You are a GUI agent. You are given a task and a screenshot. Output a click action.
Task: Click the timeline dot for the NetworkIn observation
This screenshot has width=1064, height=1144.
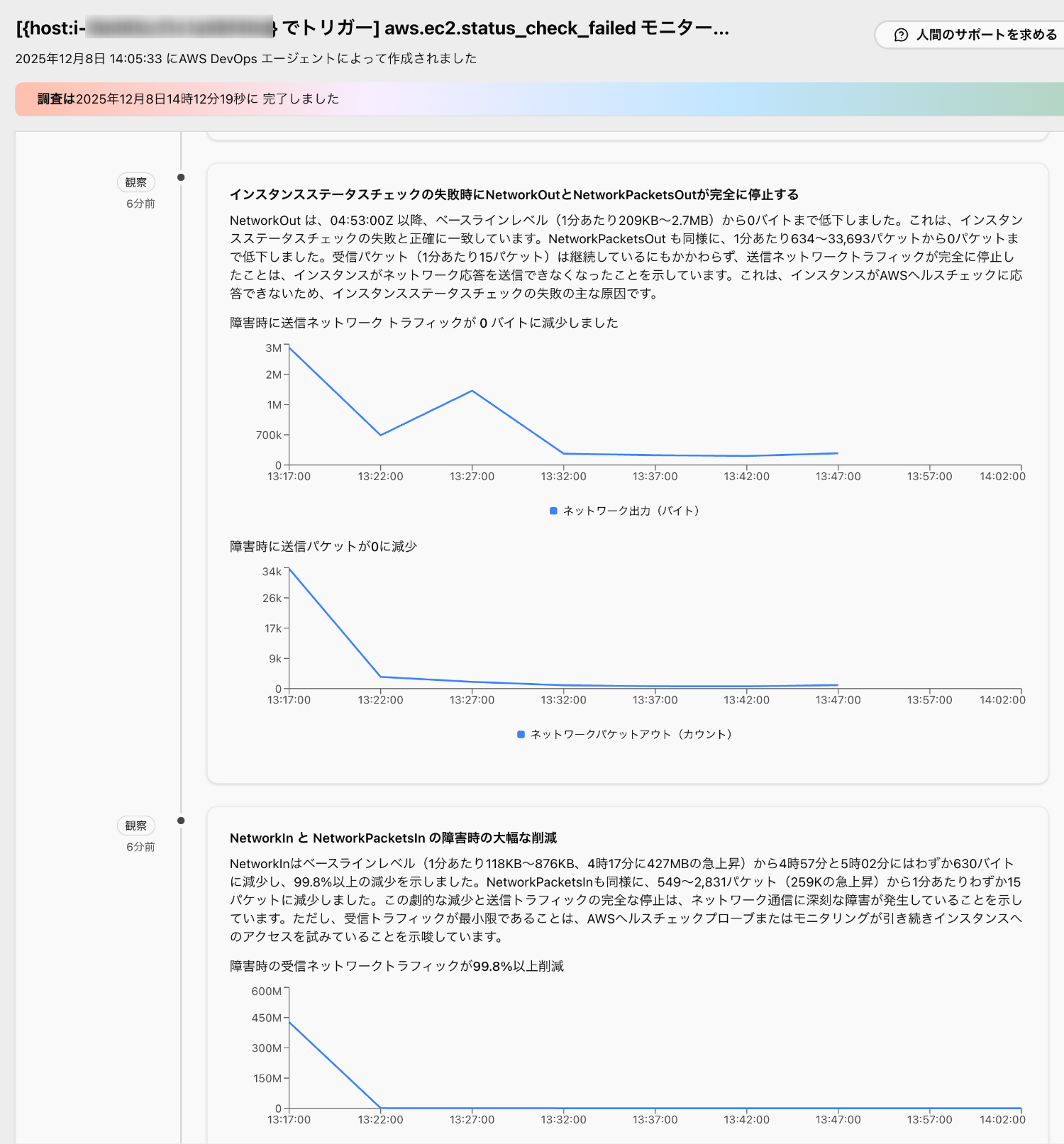click(181, 821)
